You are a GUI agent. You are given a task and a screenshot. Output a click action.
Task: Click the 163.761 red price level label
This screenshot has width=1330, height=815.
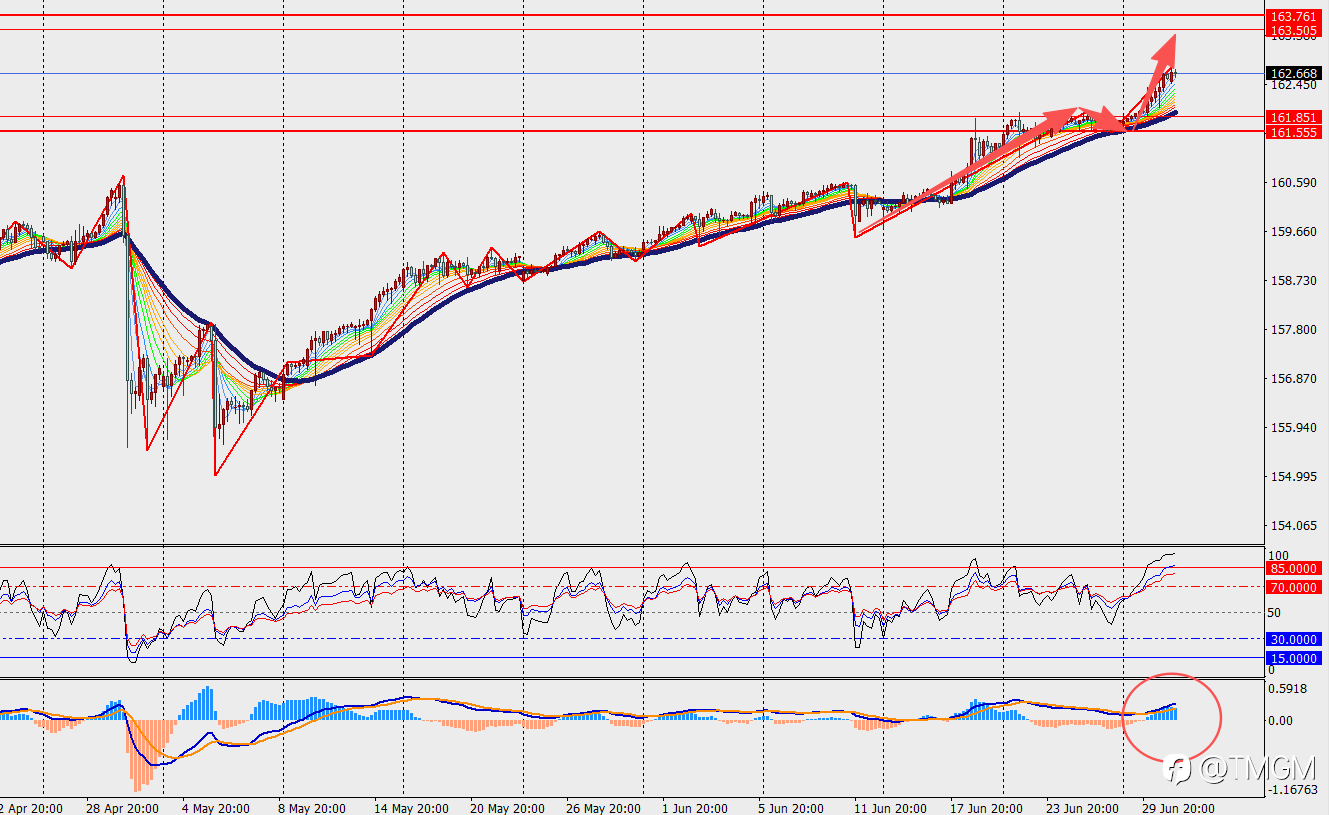(x=1293, y=16)
